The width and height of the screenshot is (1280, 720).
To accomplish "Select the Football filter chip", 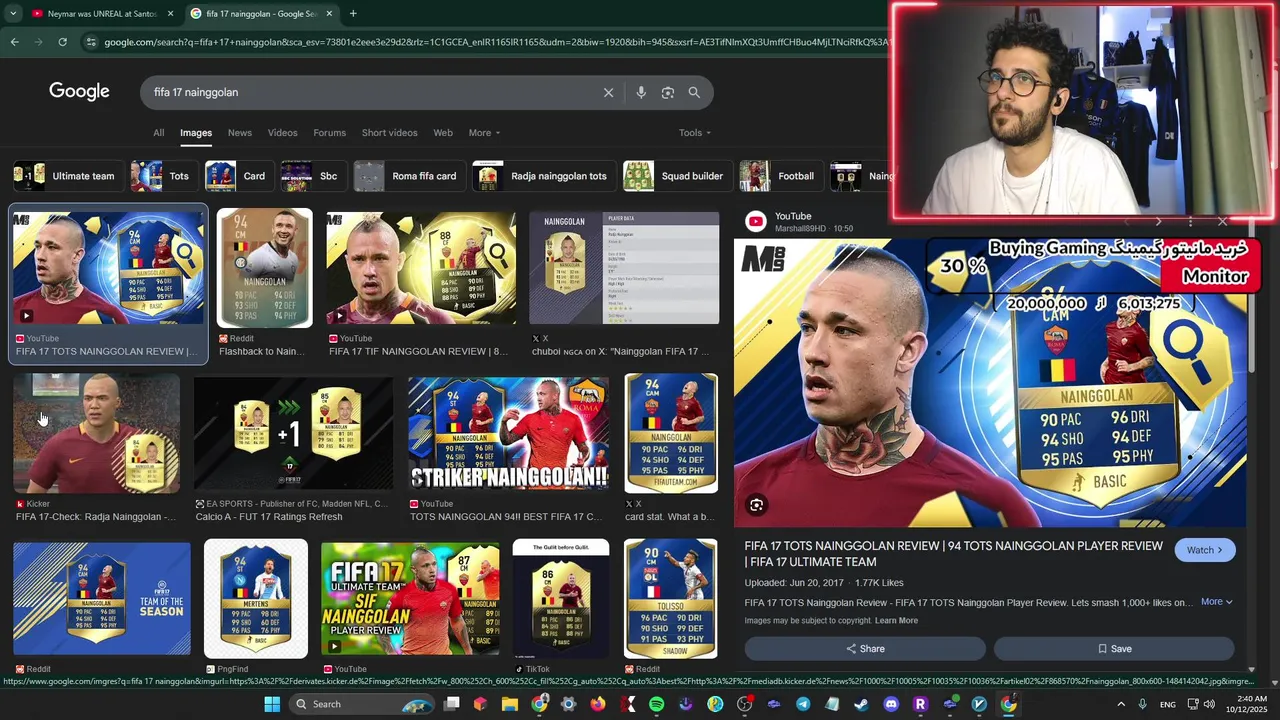I will click(781, 176).
